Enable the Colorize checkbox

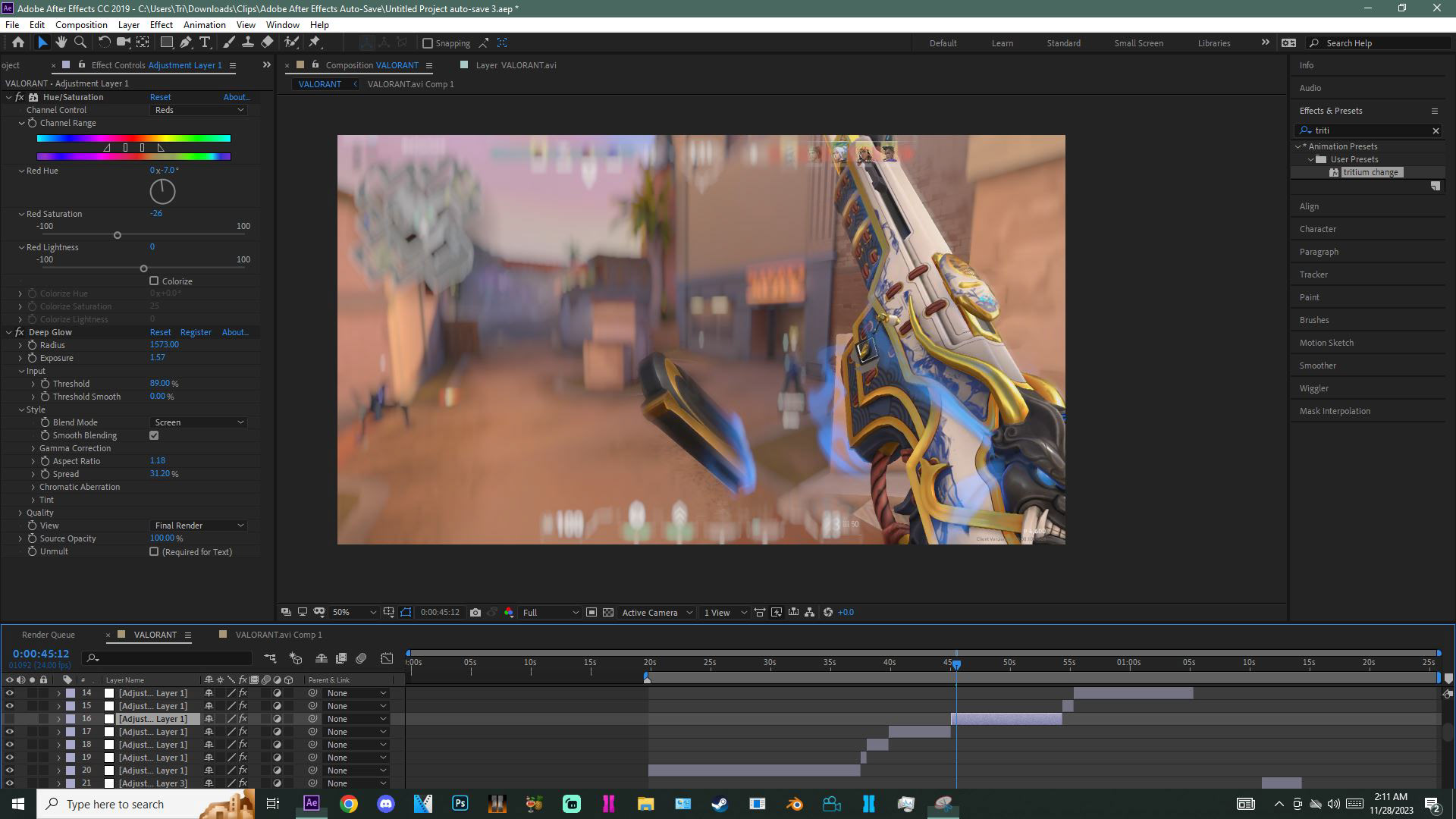154,281
